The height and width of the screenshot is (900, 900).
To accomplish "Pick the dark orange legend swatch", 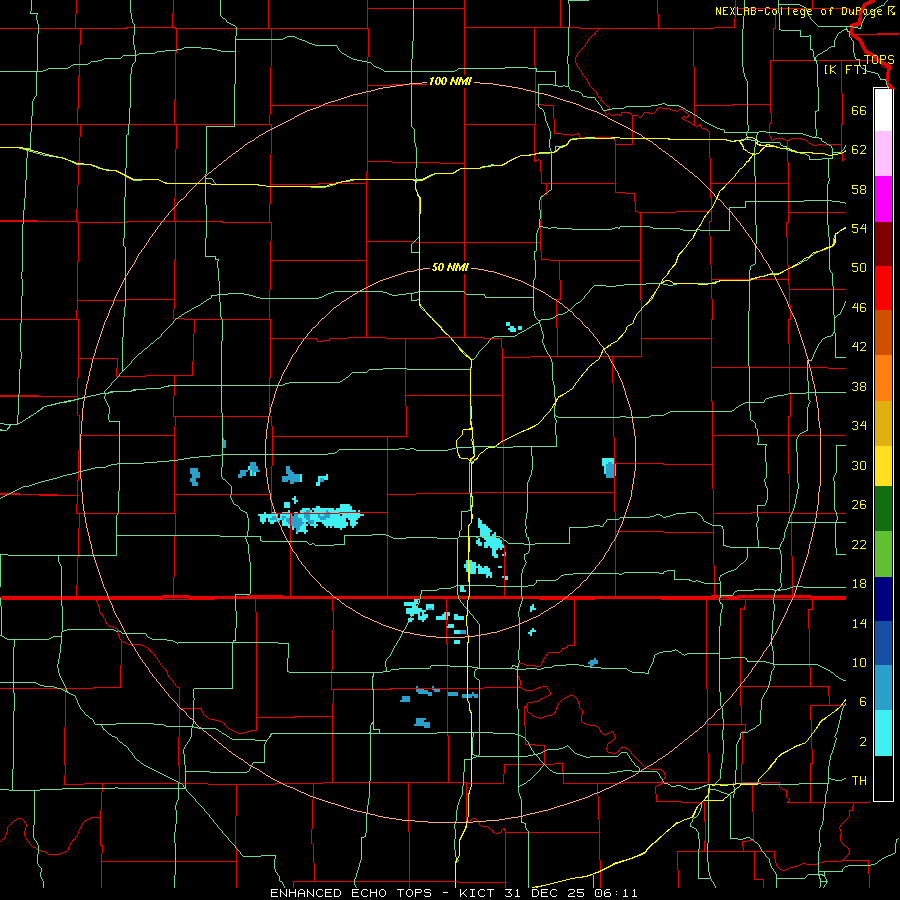I will coord(883,333).
